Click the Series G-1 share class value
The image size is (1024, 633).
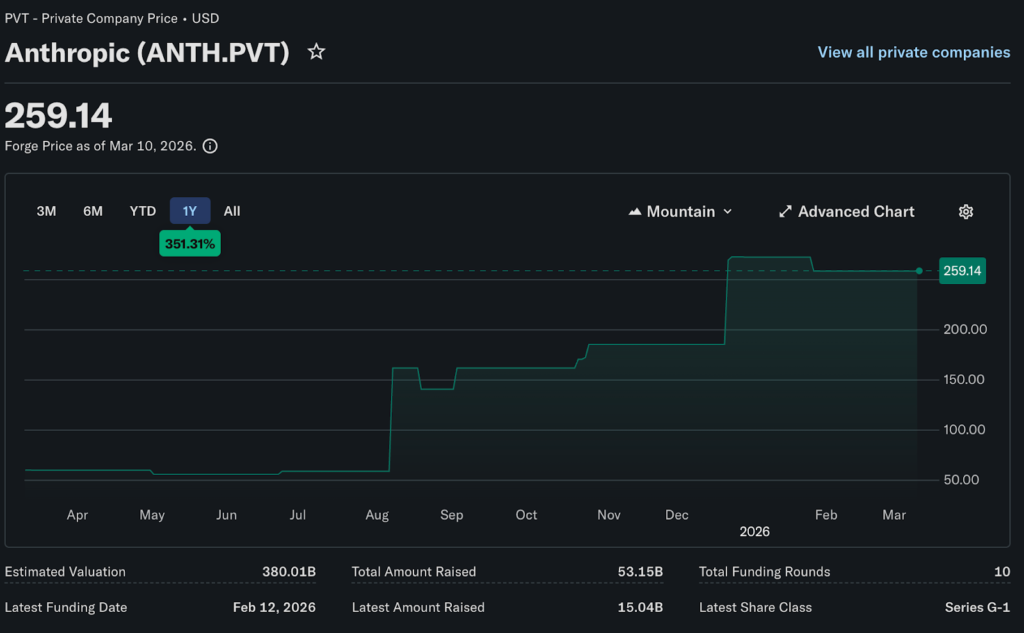click(977, 607)
